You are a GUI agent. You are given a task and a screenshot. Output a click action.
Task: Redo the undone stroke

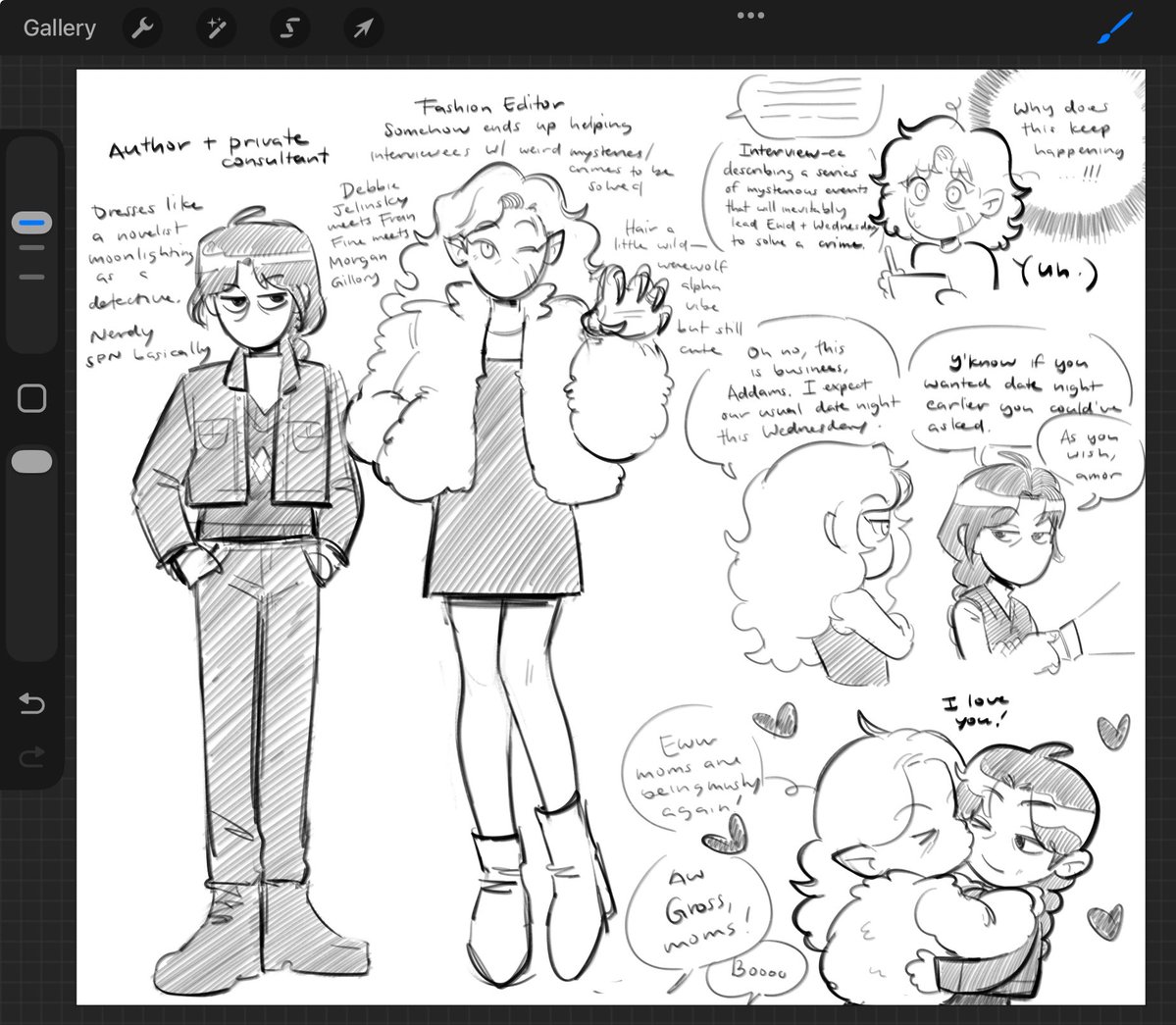click(30, 756)
